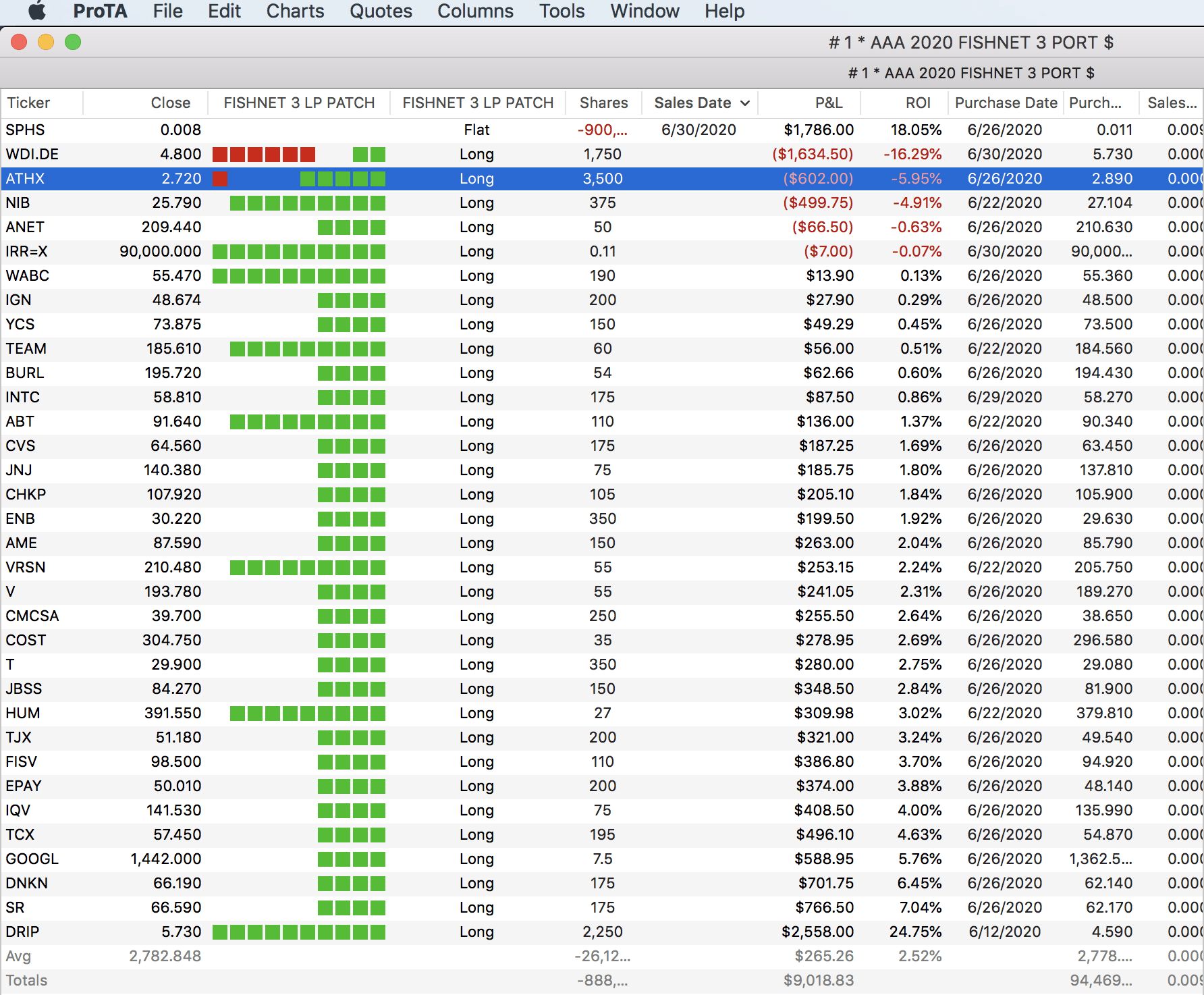Click the red patch square in ATHX row
Viewport: 1204px width, 995px height.
tap(220, 179)
